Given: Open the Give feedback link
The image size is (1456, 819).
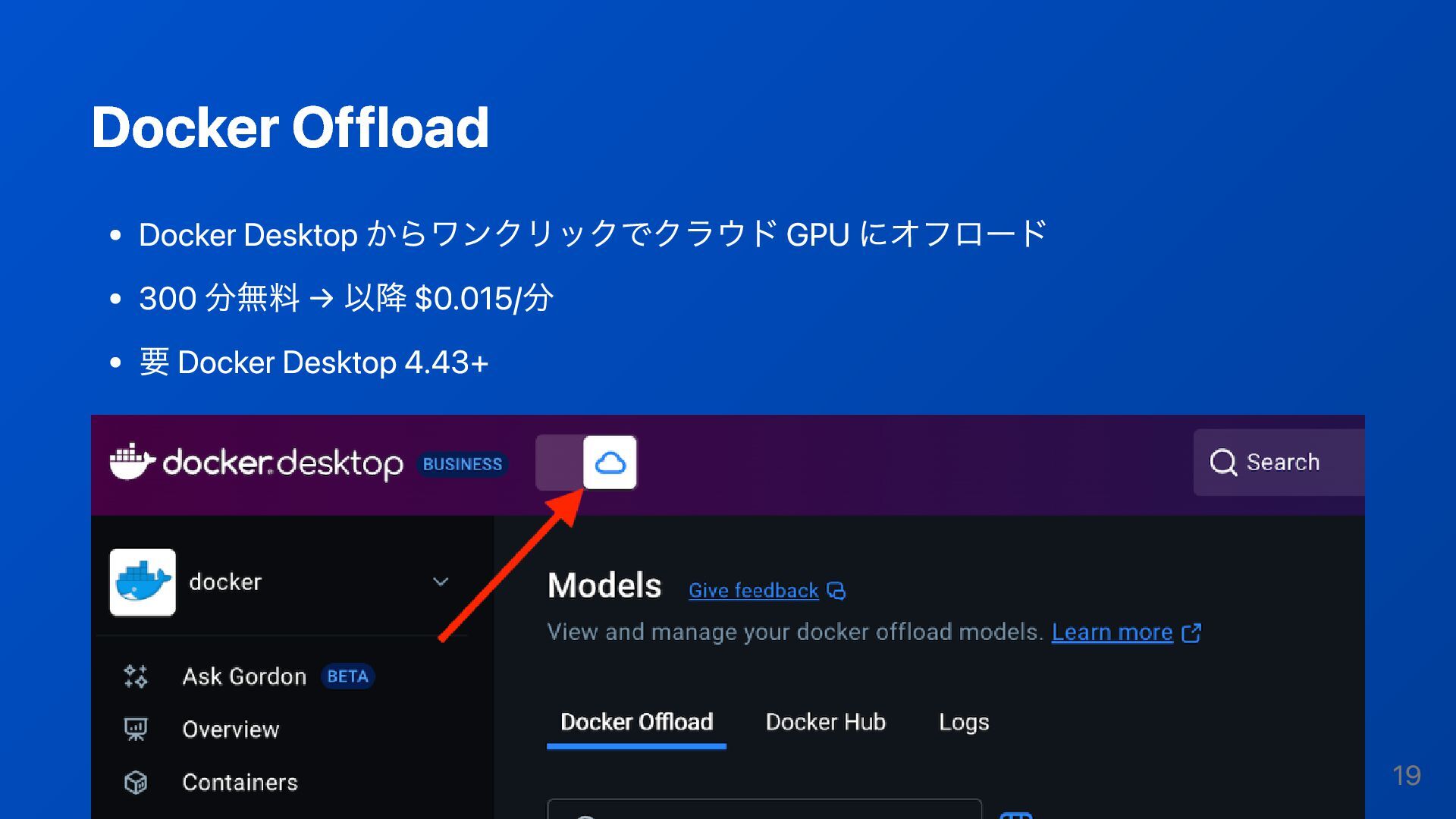Looking at the screenshot, I should (x=753, y=591).
